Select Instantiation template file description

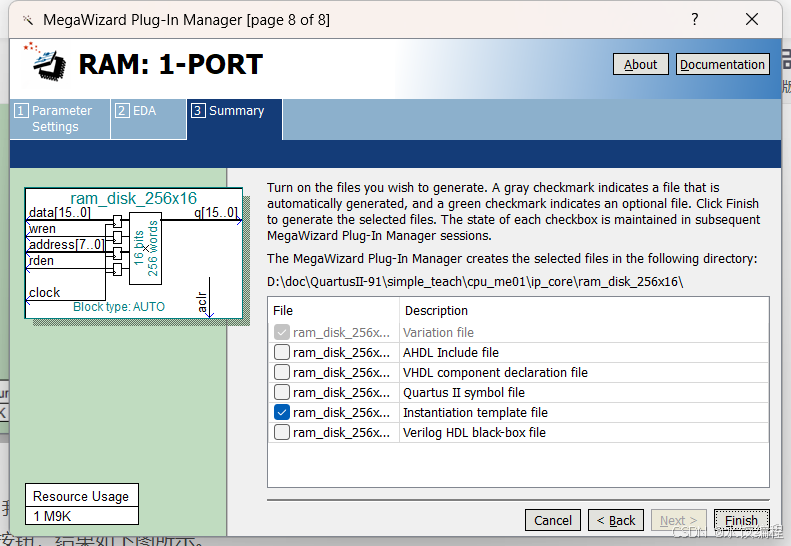(x=475, y=413)
